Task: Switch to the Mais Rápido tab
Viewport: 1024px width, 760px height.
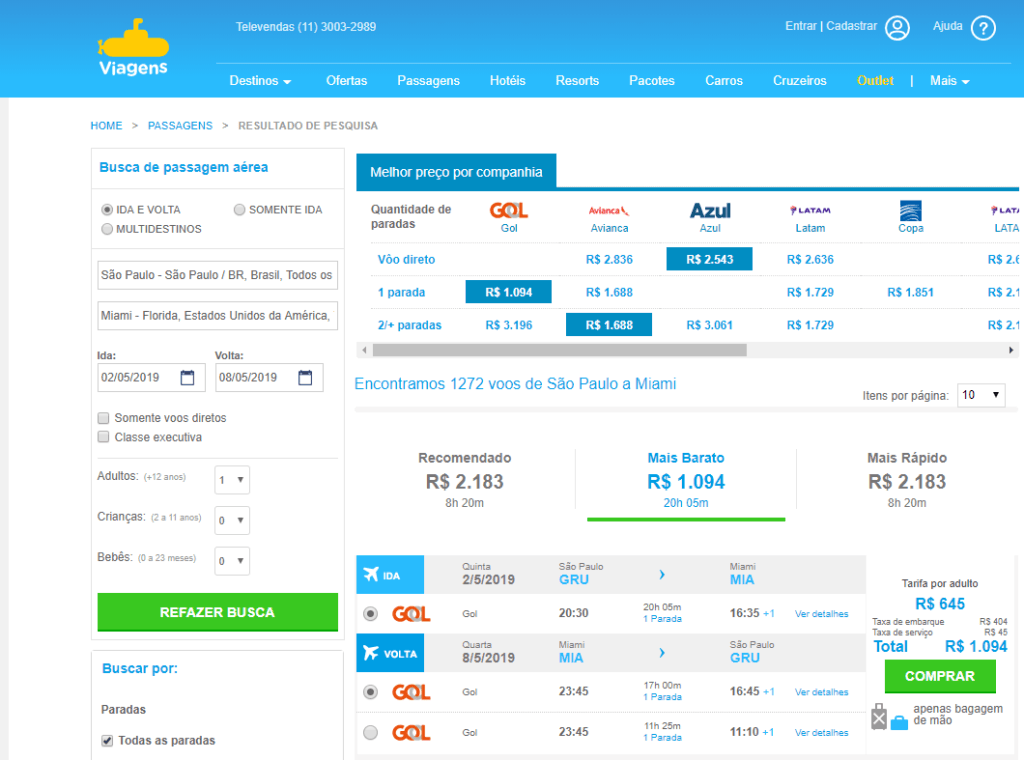Action: click(x=906, y=480)
